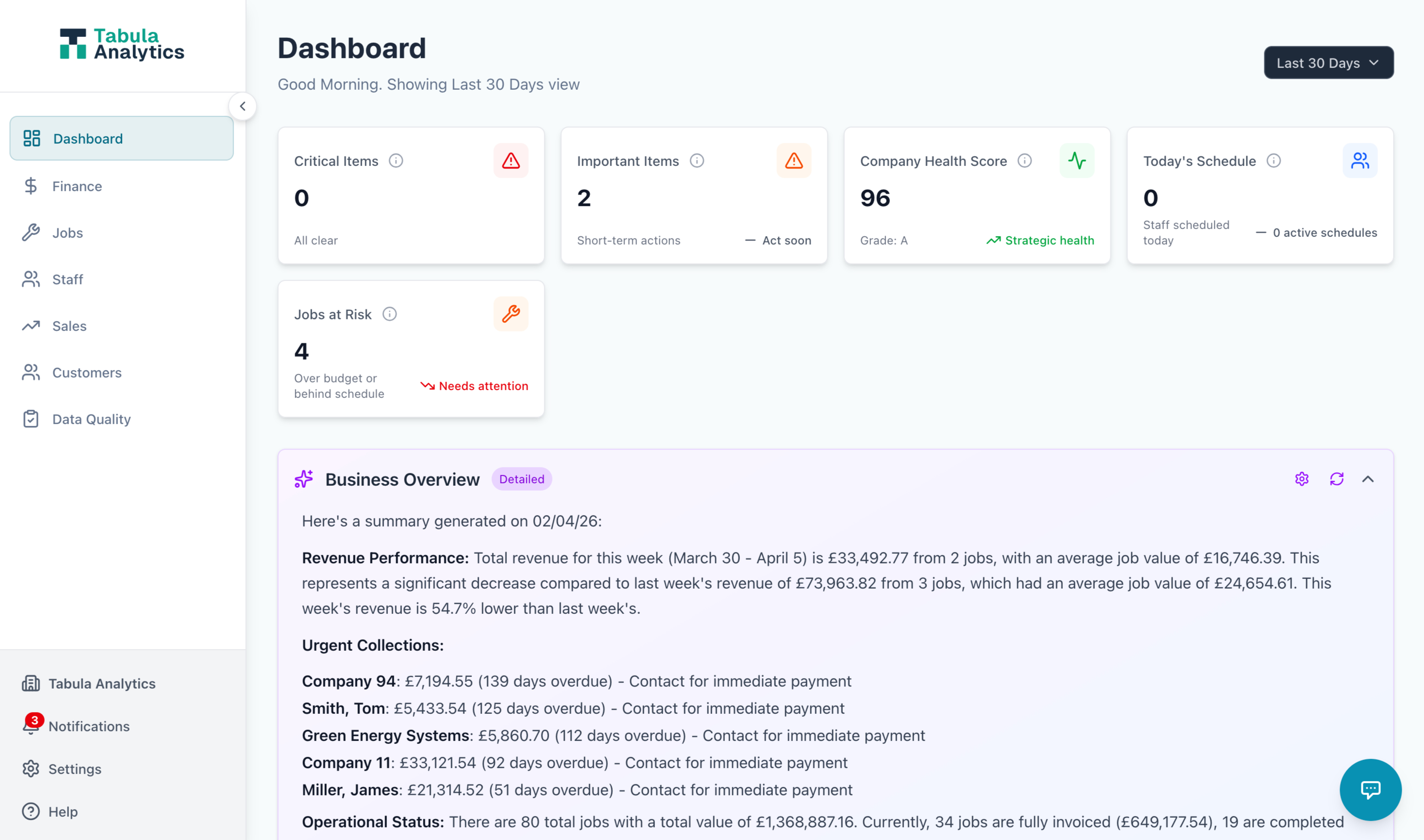Open Business Overview settings gear icon
The width and height of the screenshot is (1424, 840).
click(1302, 479)
